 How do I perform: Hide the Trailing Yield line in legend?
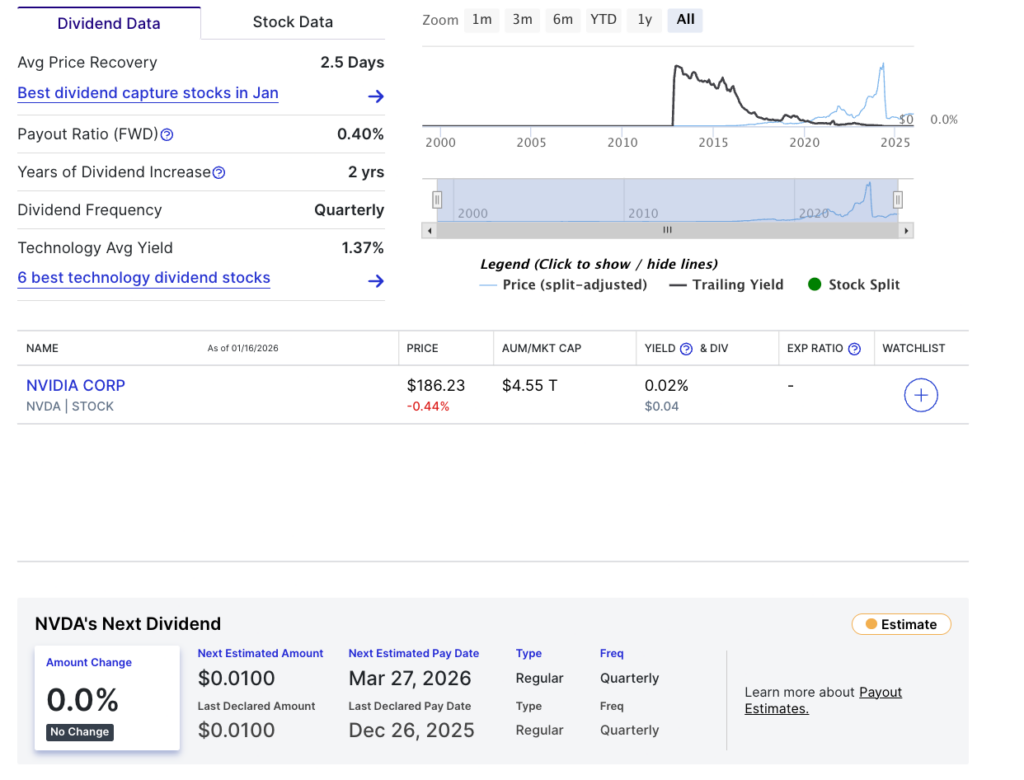(726, 285)
